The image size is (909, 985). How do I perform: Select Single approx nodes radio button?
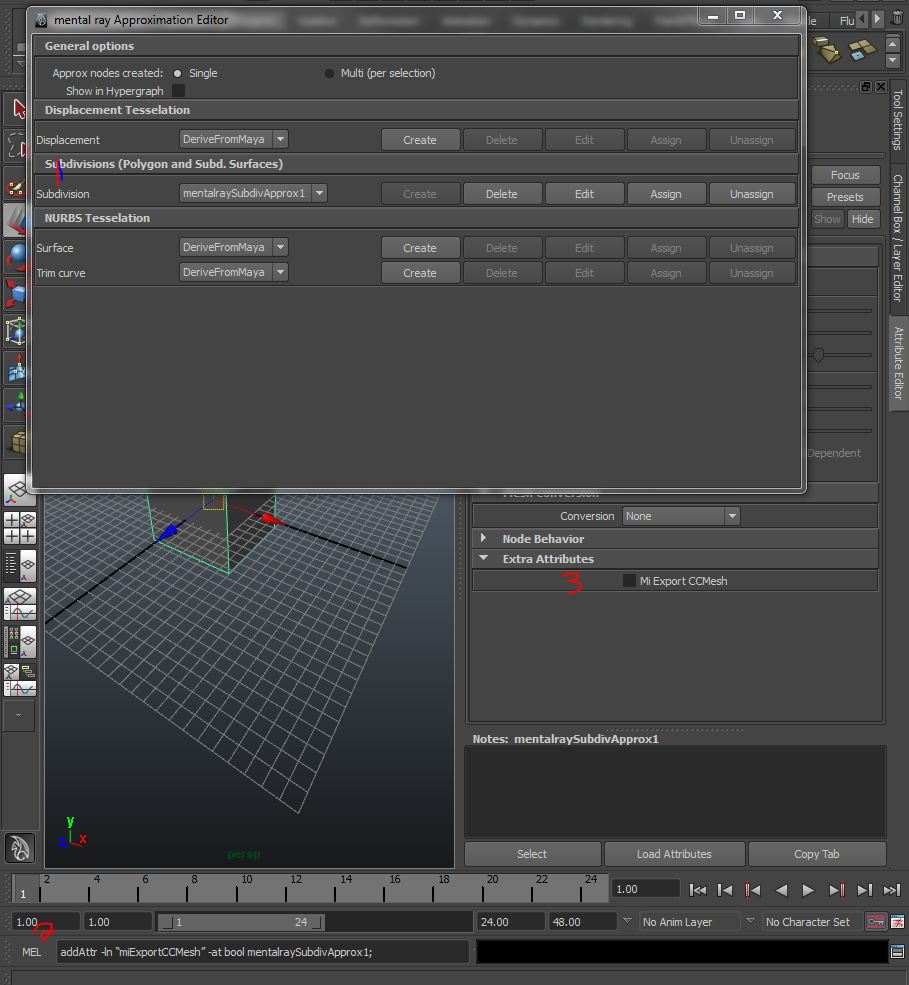pos(177,73)
